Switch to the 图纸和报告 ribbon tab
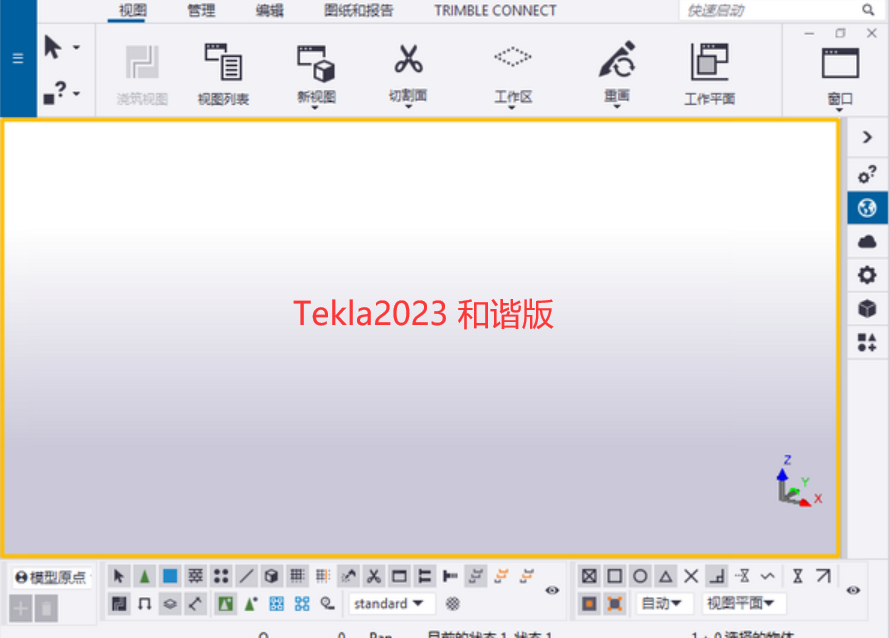Viewport: 890px width, 638px height. point(358,11)
